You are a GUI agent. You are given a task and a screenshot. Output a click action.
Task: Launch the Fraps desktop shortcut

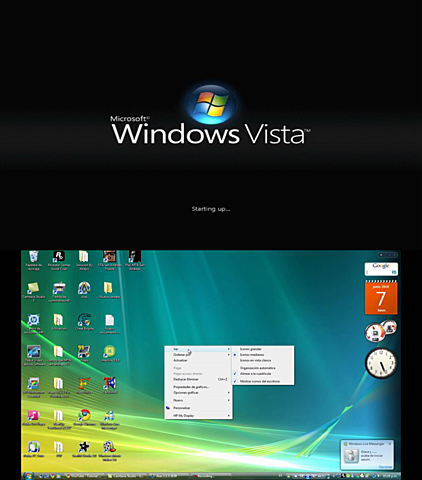(84, 352)
